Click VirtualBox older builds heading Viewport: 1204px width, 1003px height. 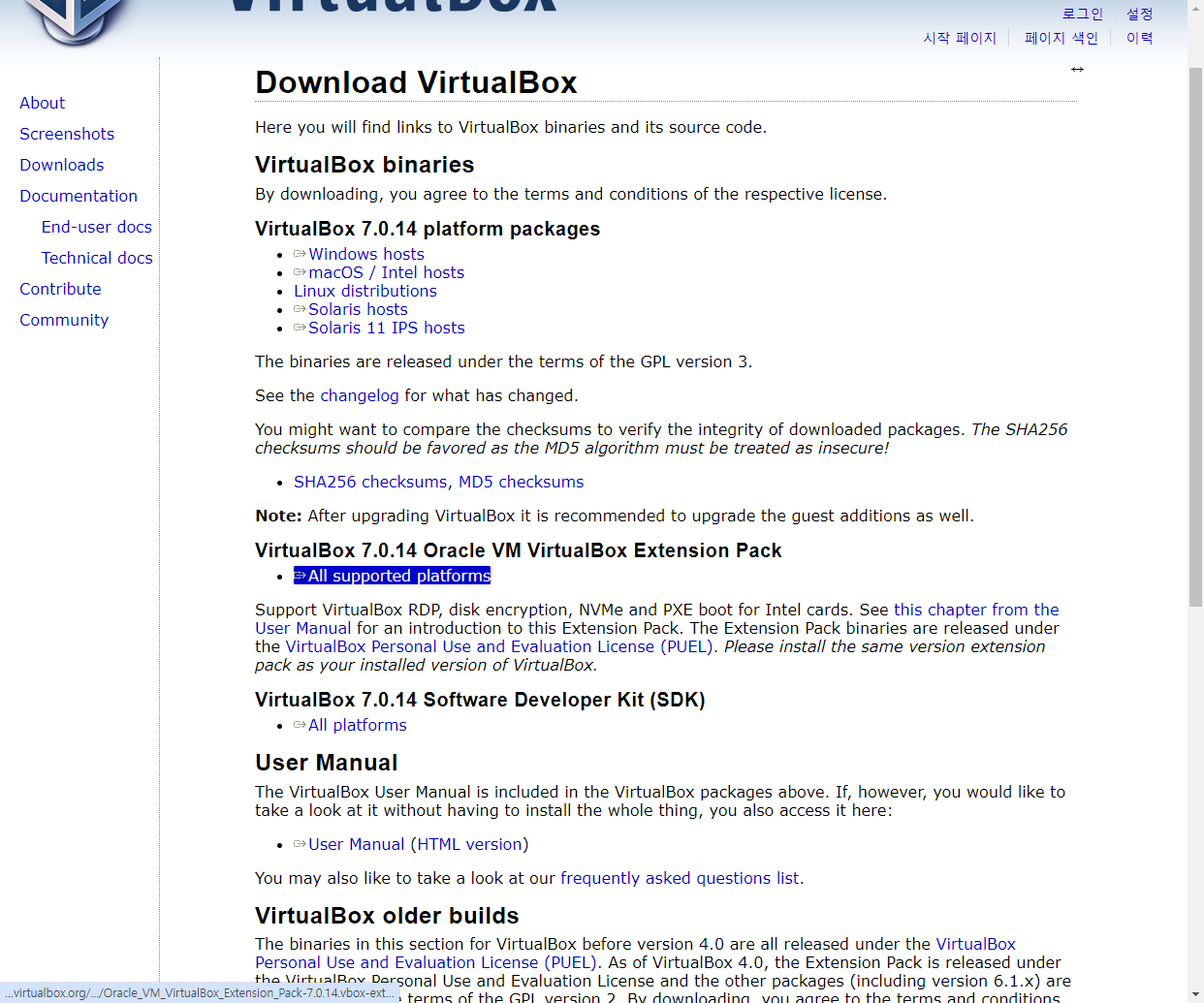click(x=387, y=916)
